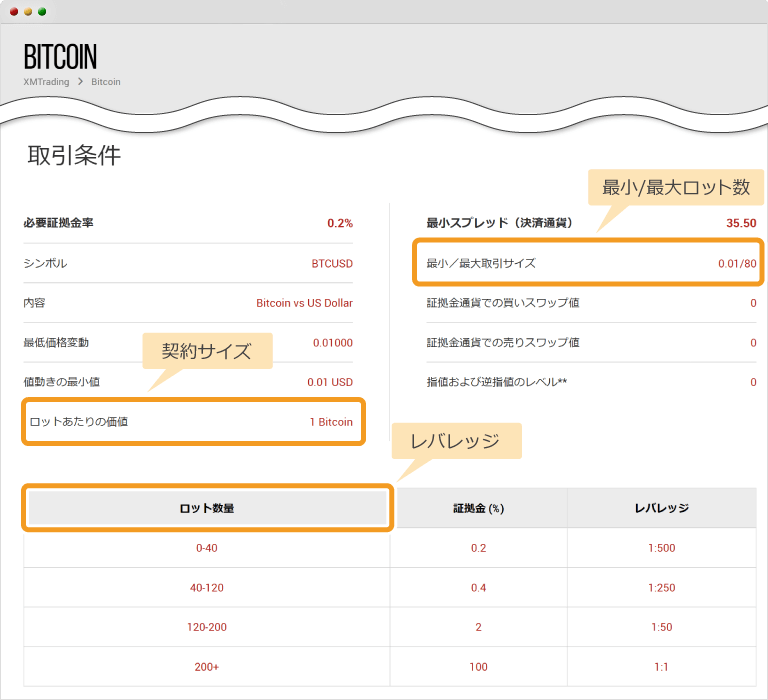Screen dimensions: 768x700
Task: Click the ロット数量 column header
Action: click(x=207, y=508)
